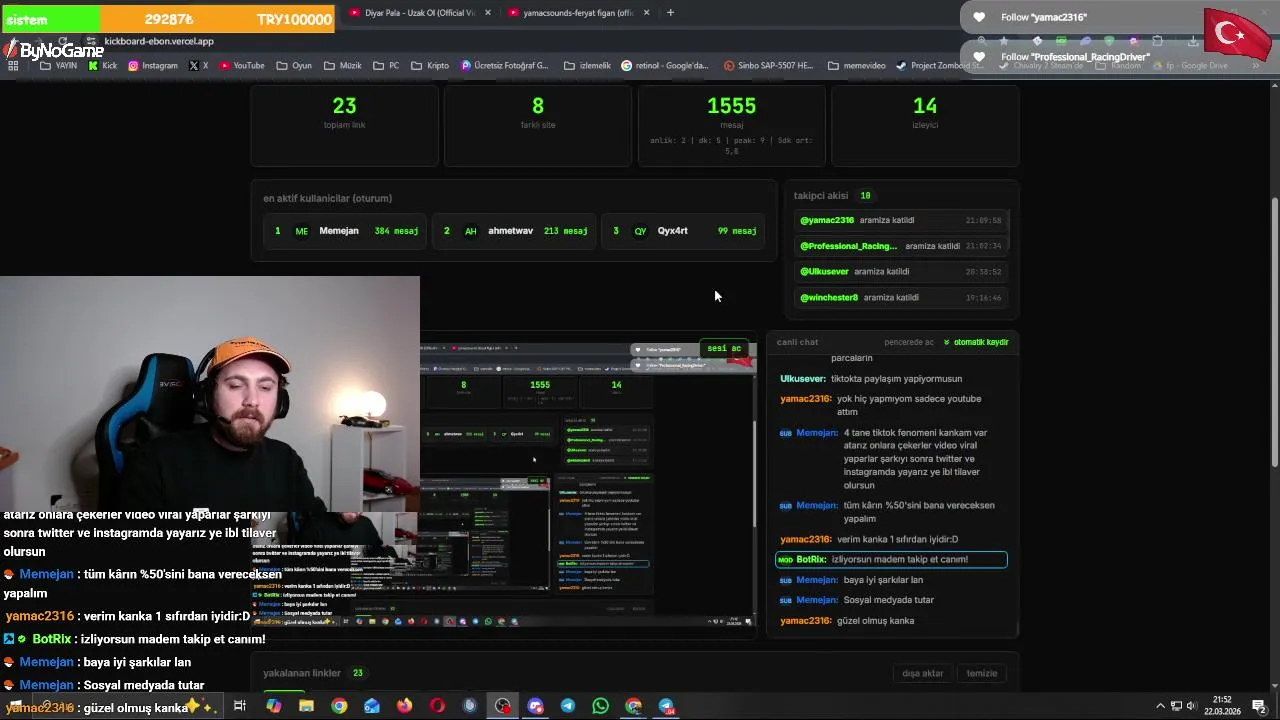Image resolution: width=1280 pixels, height=720 pixels.
Task: Open the memevideo bookmark folder
Action: pyautogui.click(x=857, y=66)
